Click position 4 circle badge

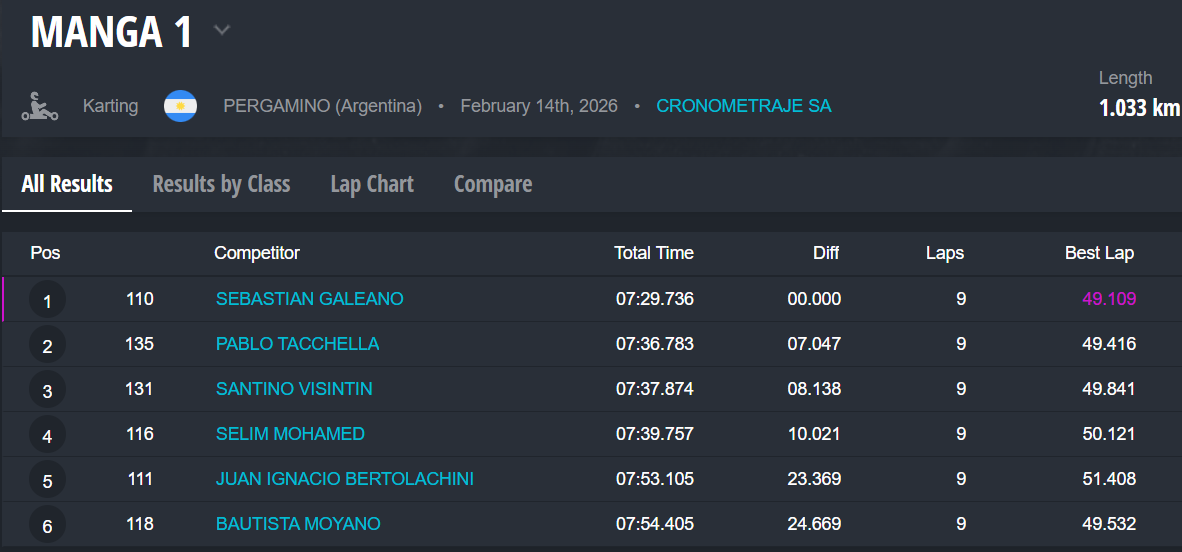(47, 435)
